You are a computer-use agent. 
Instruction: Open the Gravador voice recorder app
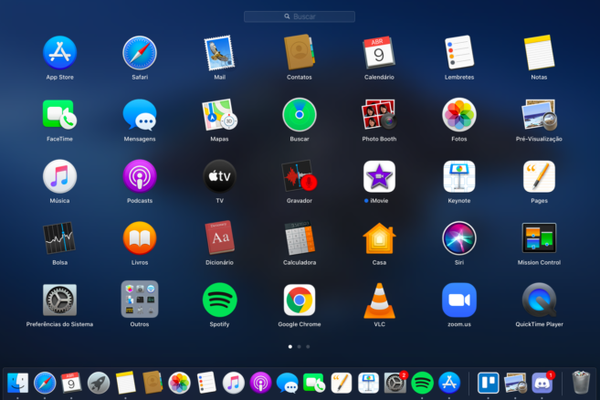(299, 176)
